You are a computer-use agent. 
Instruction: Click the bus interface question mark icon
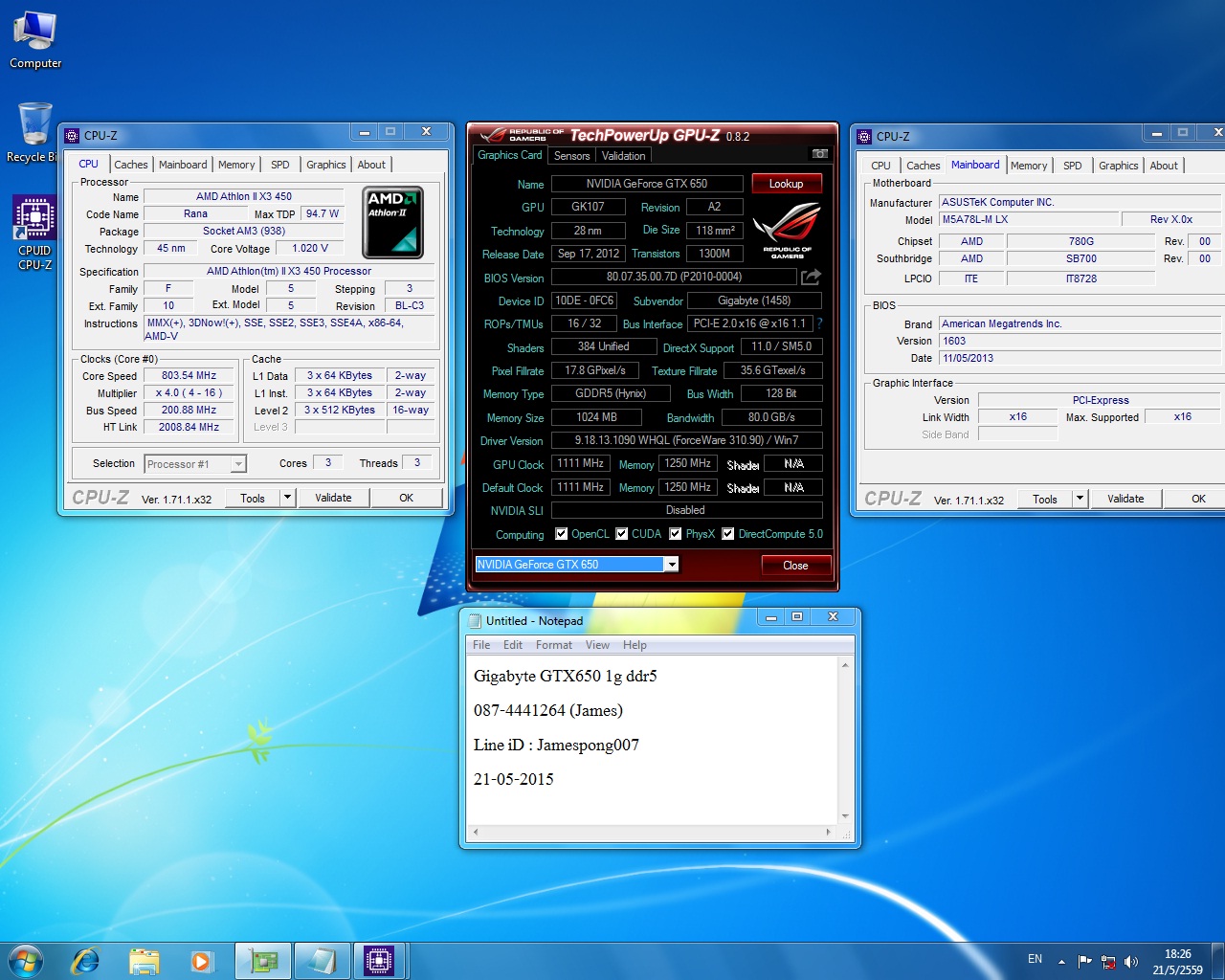[x=819, y=323]
